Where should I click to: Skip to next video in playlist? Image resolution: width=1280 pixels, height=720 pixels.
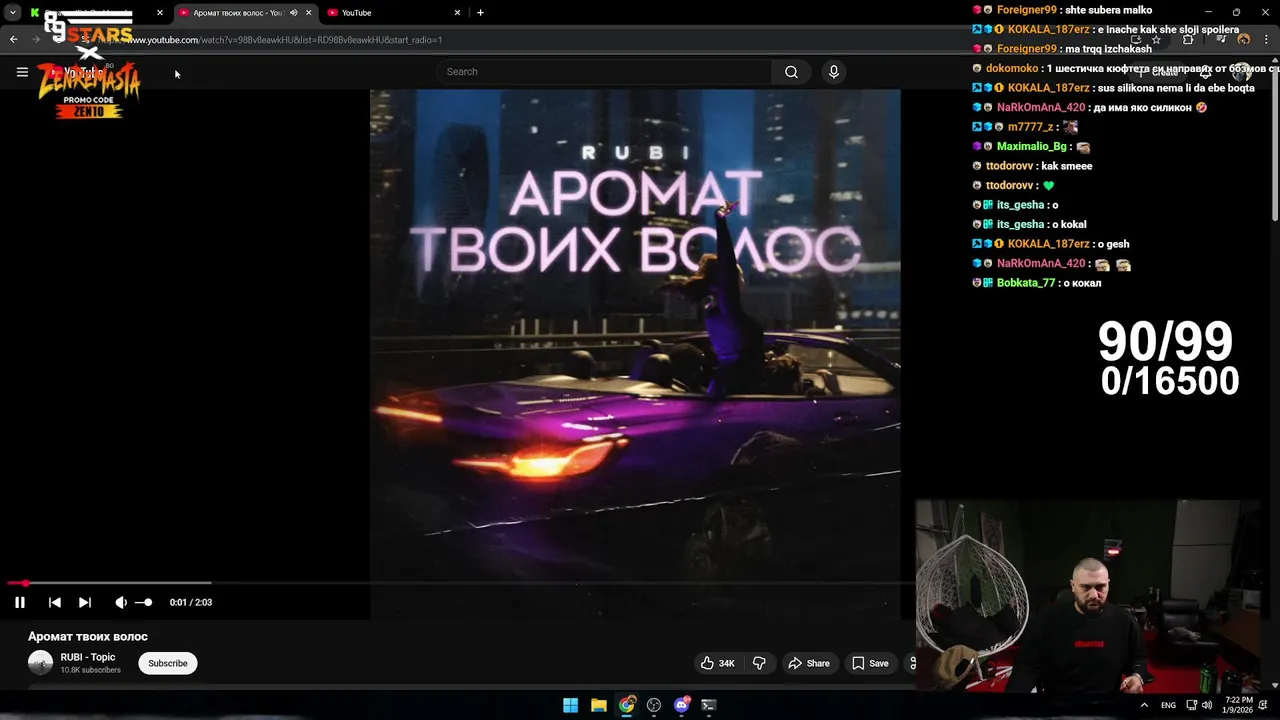(85, 602)
